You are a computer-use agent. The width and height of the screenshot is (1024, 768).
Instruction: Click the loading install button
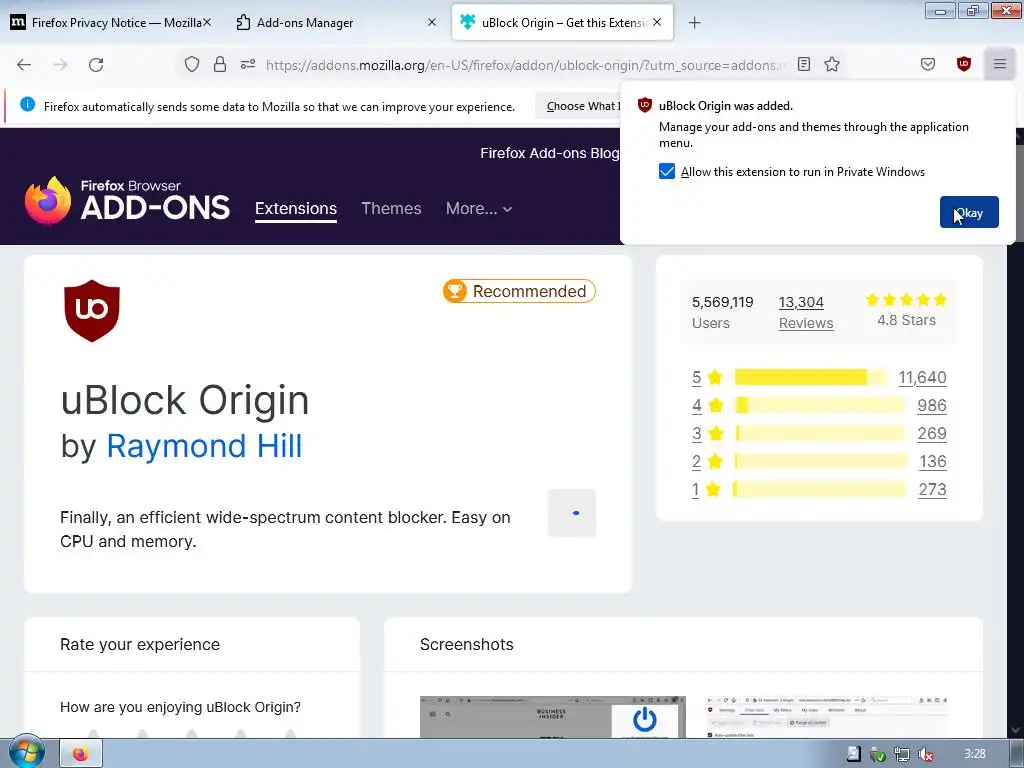click(x=572, y=513)
